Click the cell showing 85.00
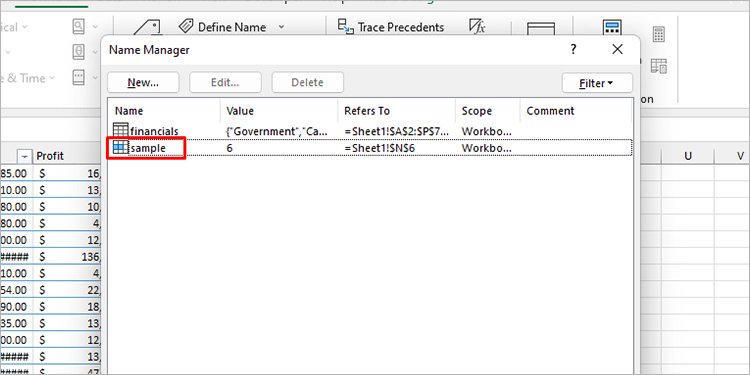The height and width of the screenshot is (375, 750). click(x=16, y=173)
